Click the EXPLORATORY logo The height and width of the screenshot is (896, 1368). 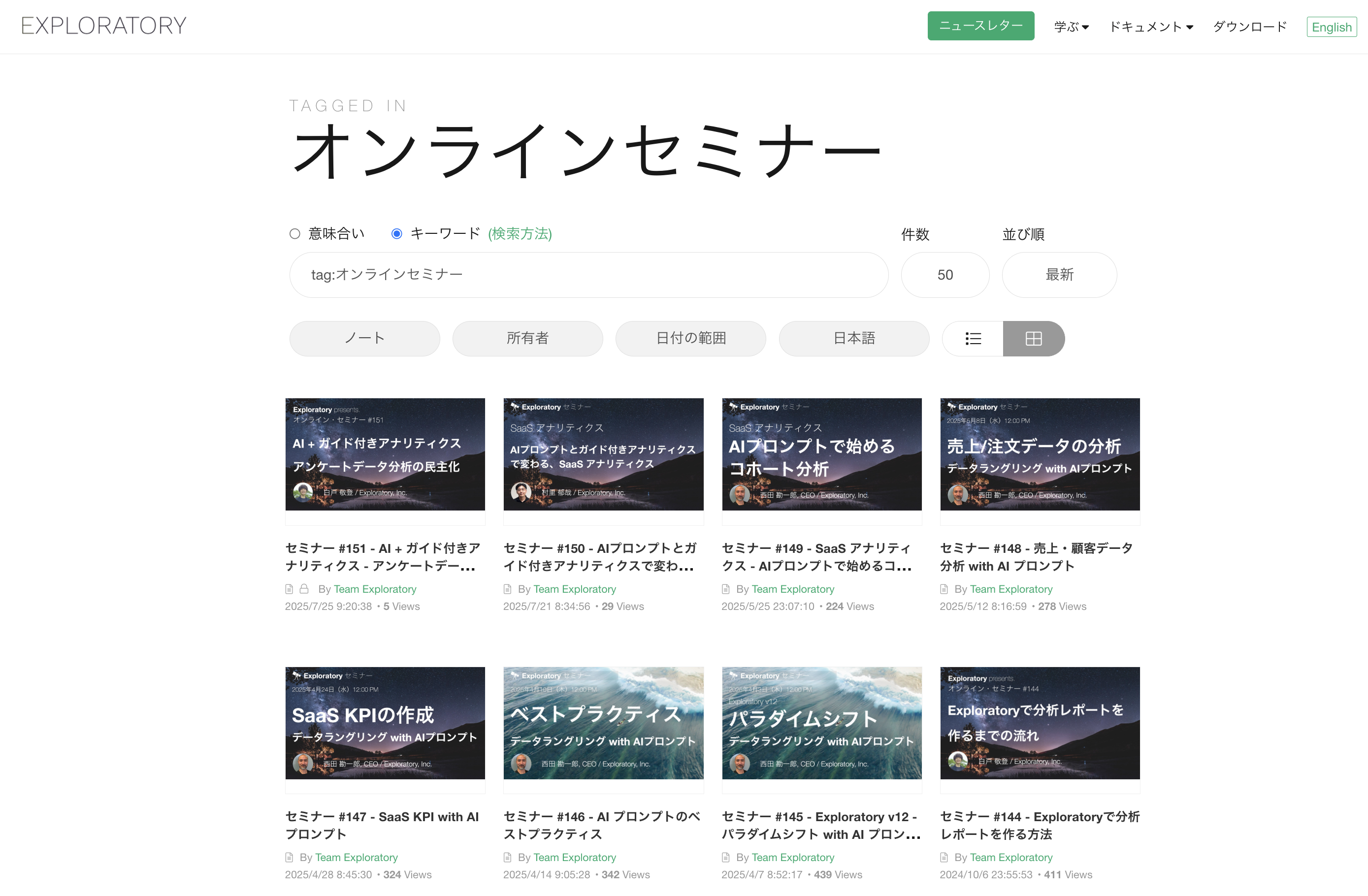click(x=104, y=26)
